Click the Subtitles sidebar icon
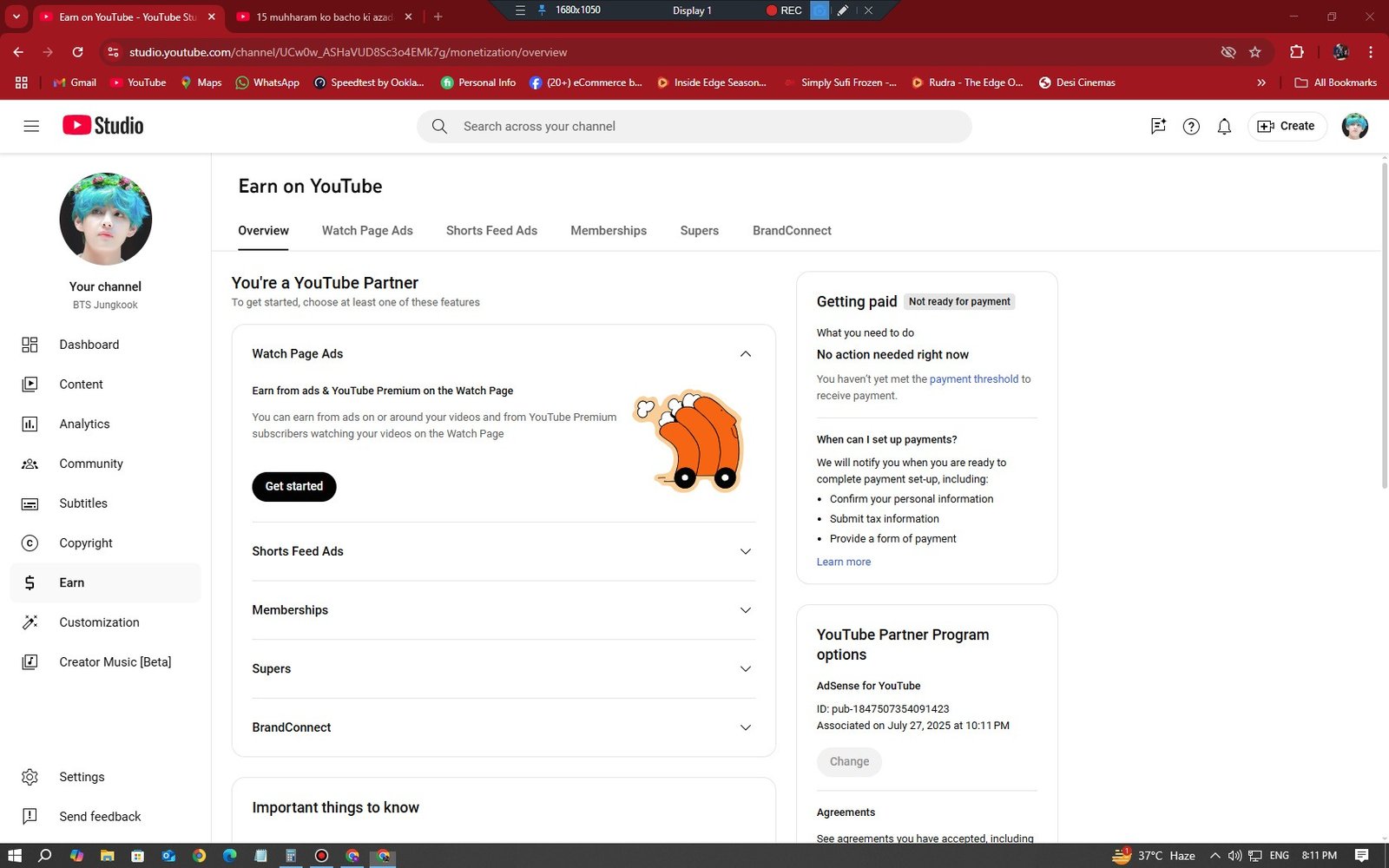The image size is (1389, 868). coord(30,503)
